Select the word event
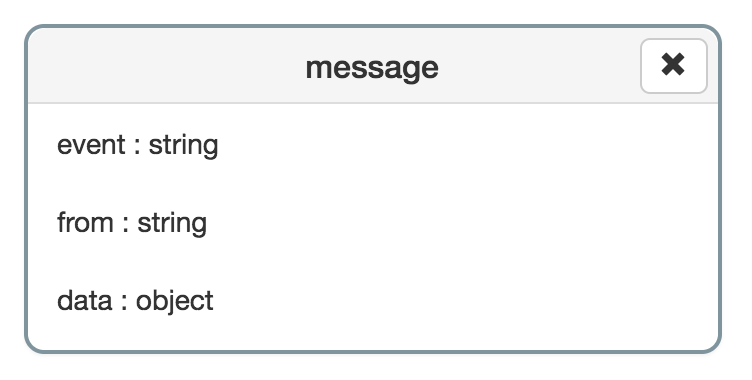Viewport: 752px width, 380px height. click(x=91, y=145)
